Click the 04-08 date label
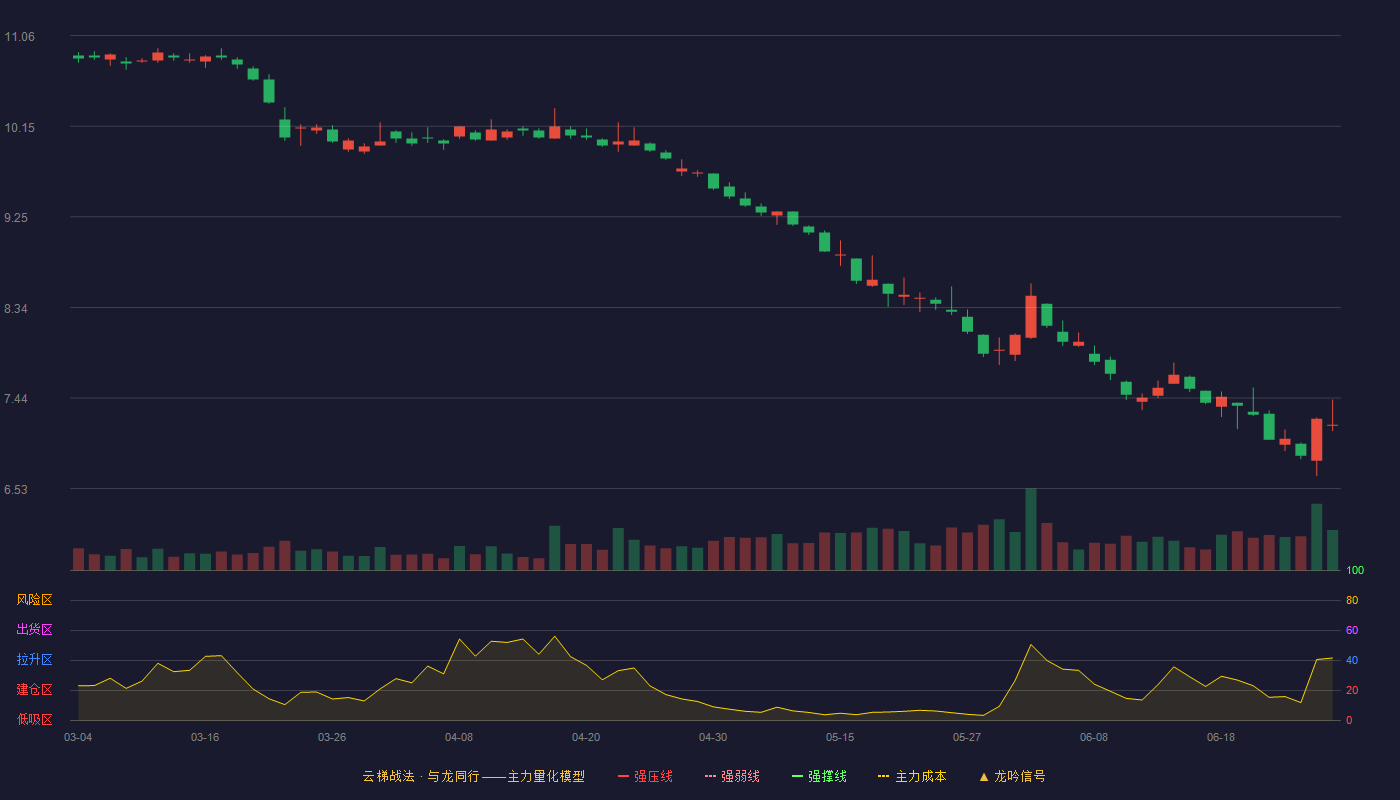 (459, 737)
